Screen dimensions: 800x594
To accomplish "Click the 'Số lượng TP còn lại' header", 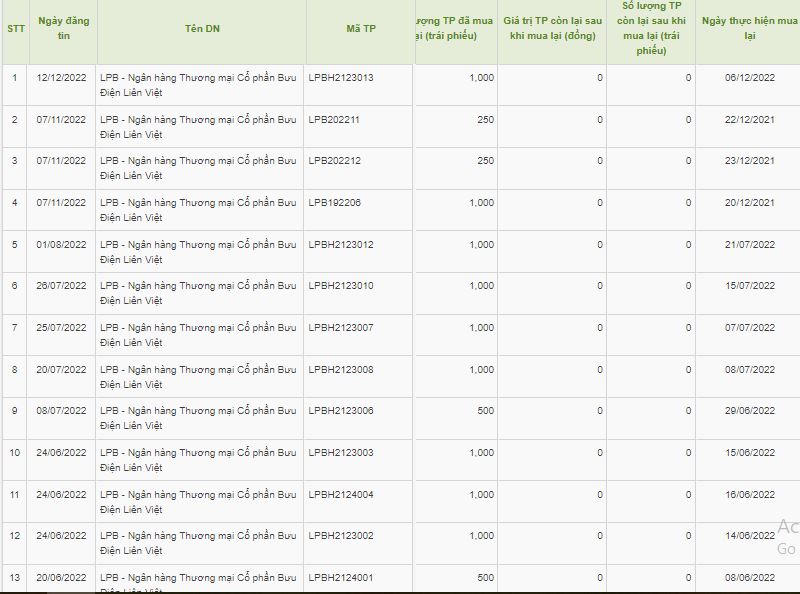I will tap(650, 28).
